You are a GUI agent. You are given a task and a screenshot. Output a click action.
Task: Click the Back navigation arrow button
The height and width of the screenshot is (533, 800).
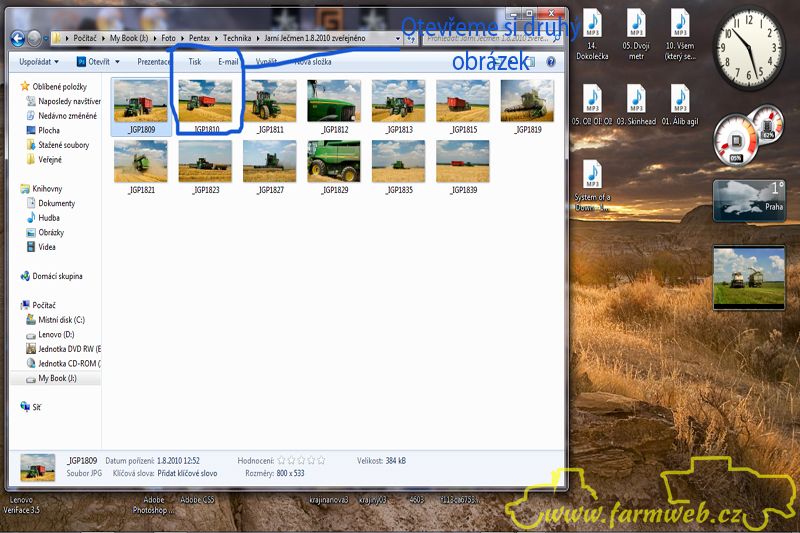click(17, 38)
